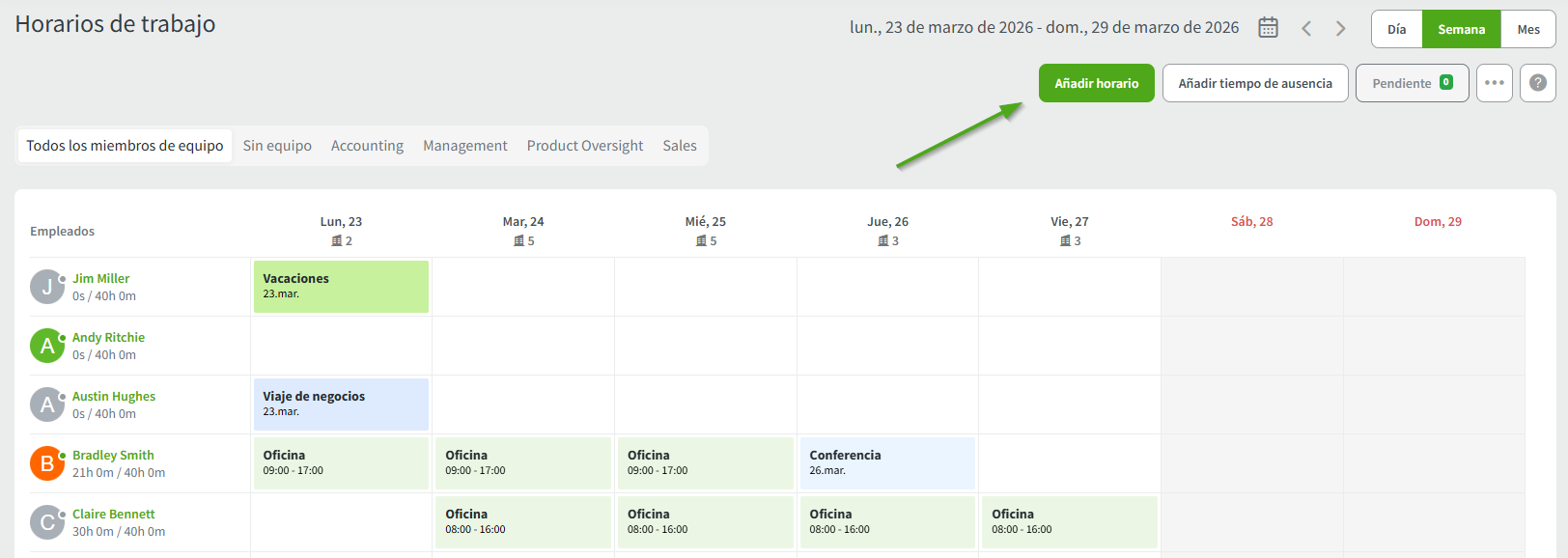Click Austin Hughes' avatar icon
1568x558 pixels.
pyautogui.click(x=46, y=405)
